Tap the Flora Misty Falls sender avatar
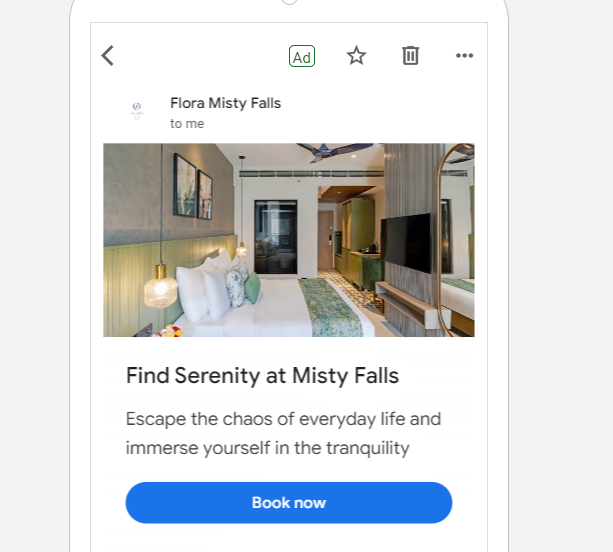Image resolution: width=613 pixels, height=552 pixels. tap(137, 111)
